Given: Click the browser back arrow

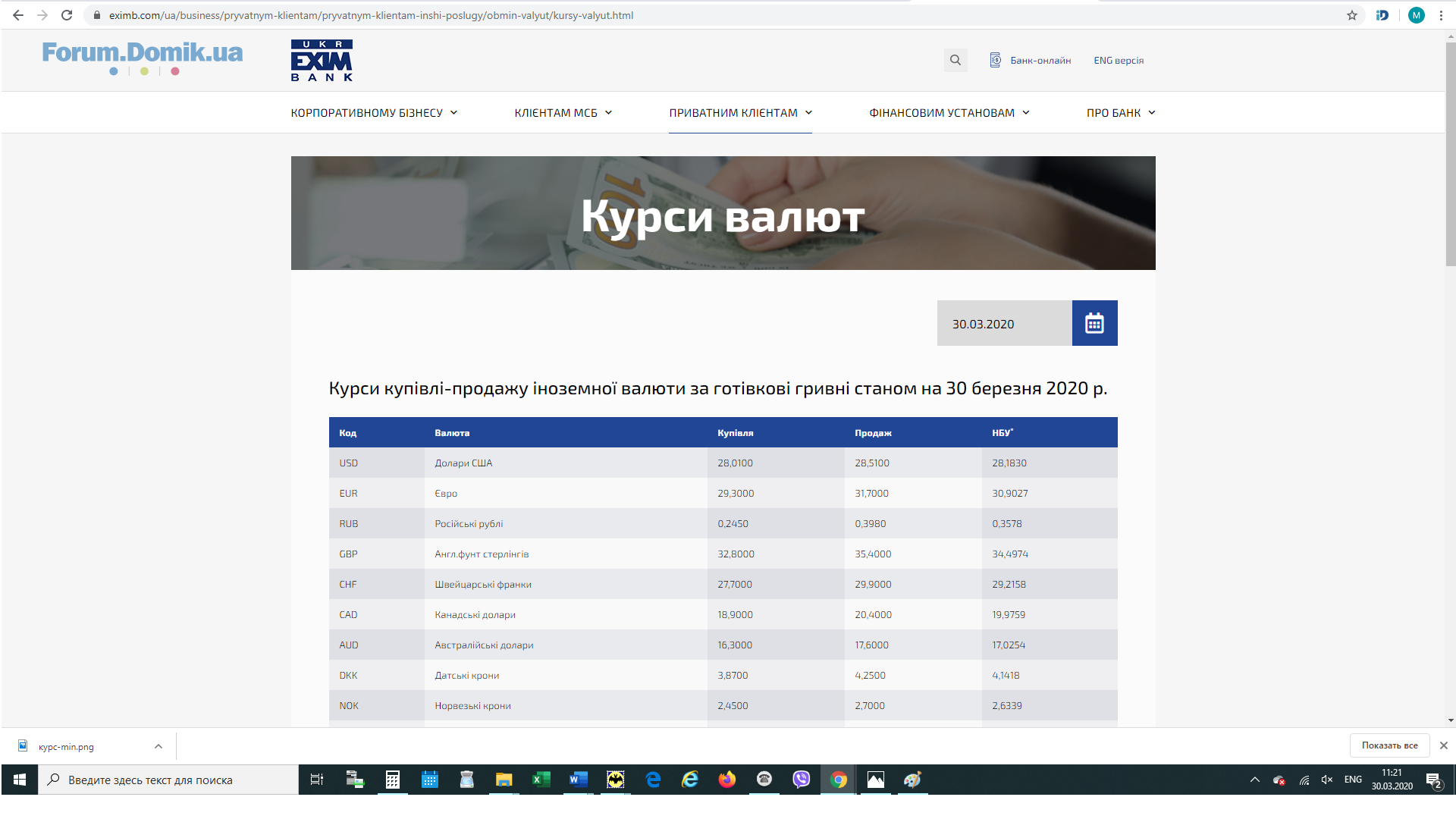Looking at the screenshot, I should tap(18, 15).
